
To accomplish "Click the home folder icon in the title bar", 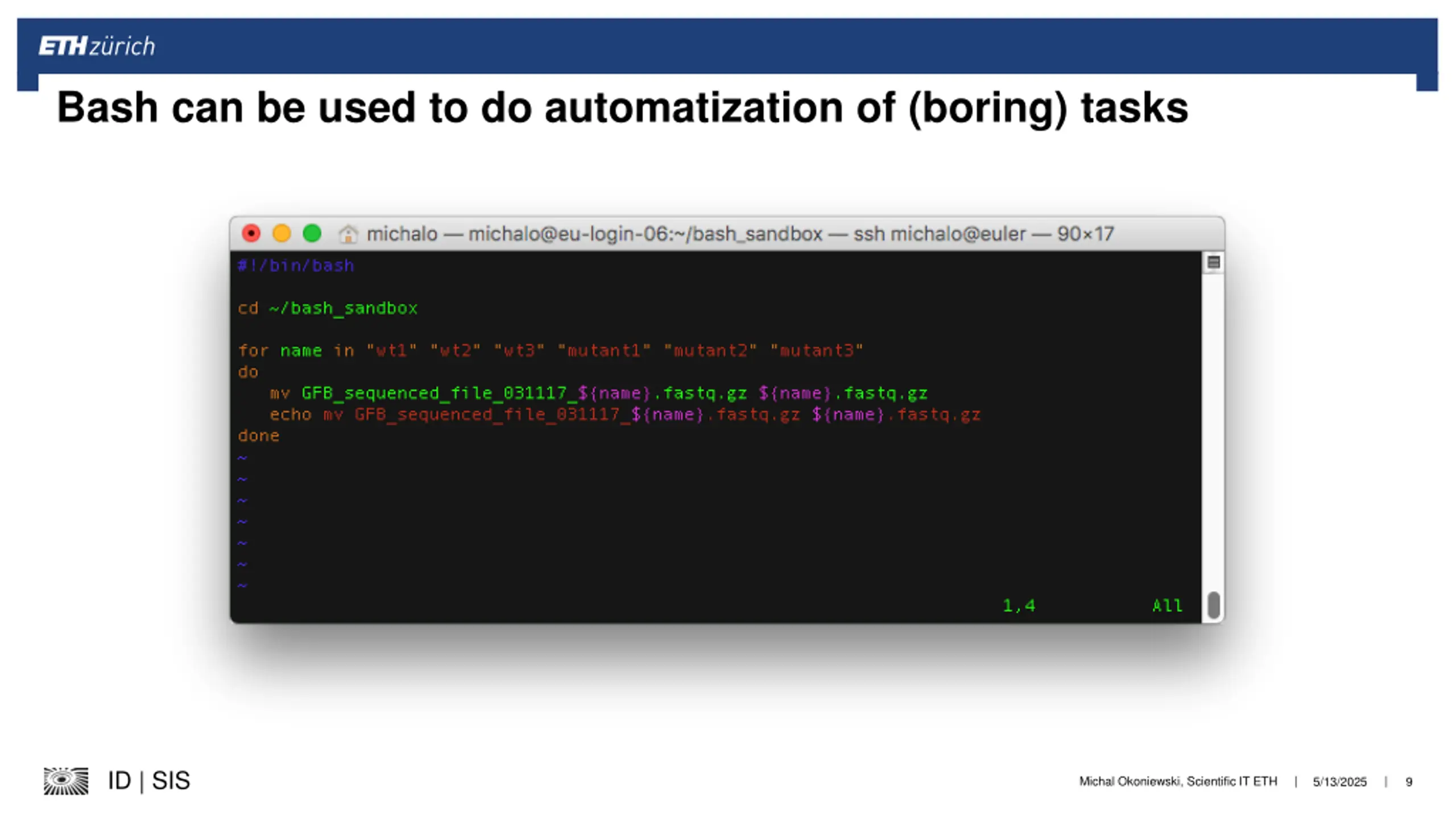I will [x=348, y=234].
